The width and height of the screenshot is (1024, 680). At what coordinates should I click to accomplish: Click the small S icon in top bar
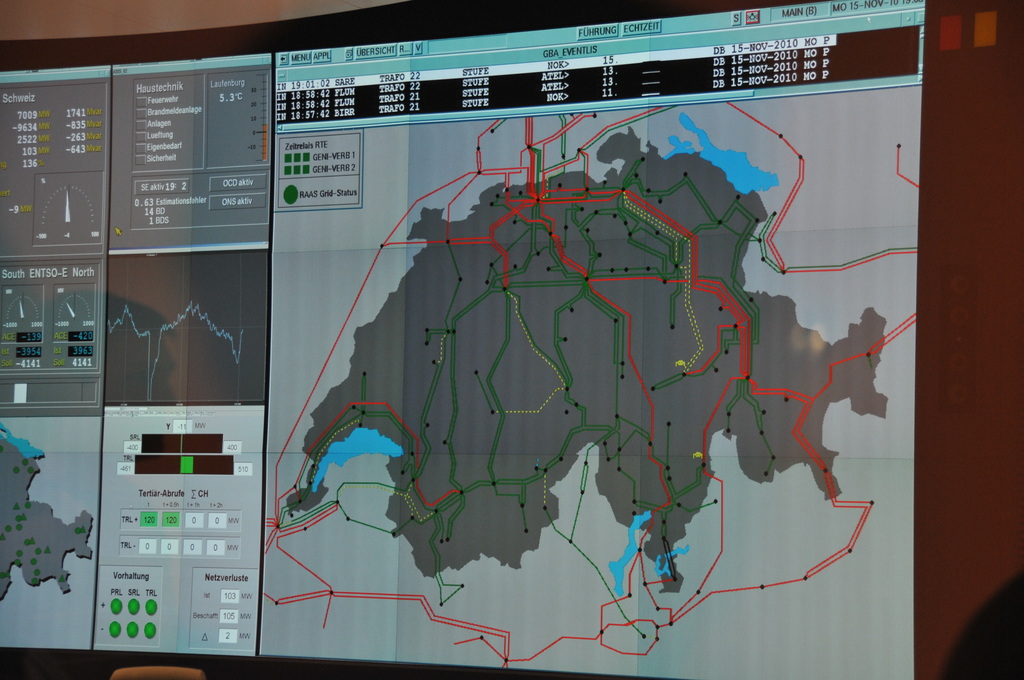coord(736,18)
